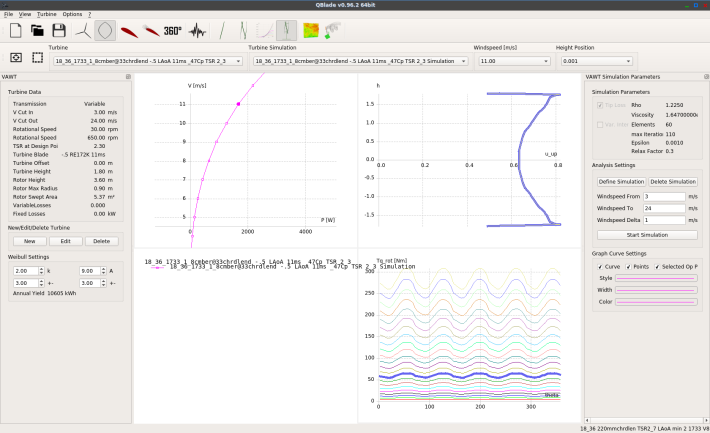The width and height of the screenshot is (710, 433).
Task: Click the Weibull A stepper arrows
Action: click(x=103, y=271)
